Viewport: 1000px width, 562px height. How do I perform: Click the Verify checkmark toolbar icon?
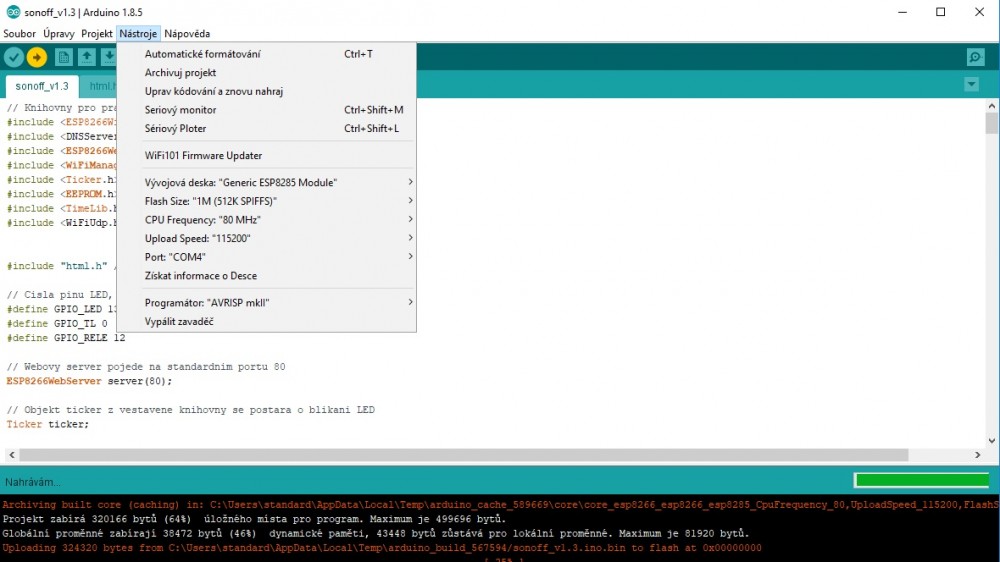pos(14,57)
